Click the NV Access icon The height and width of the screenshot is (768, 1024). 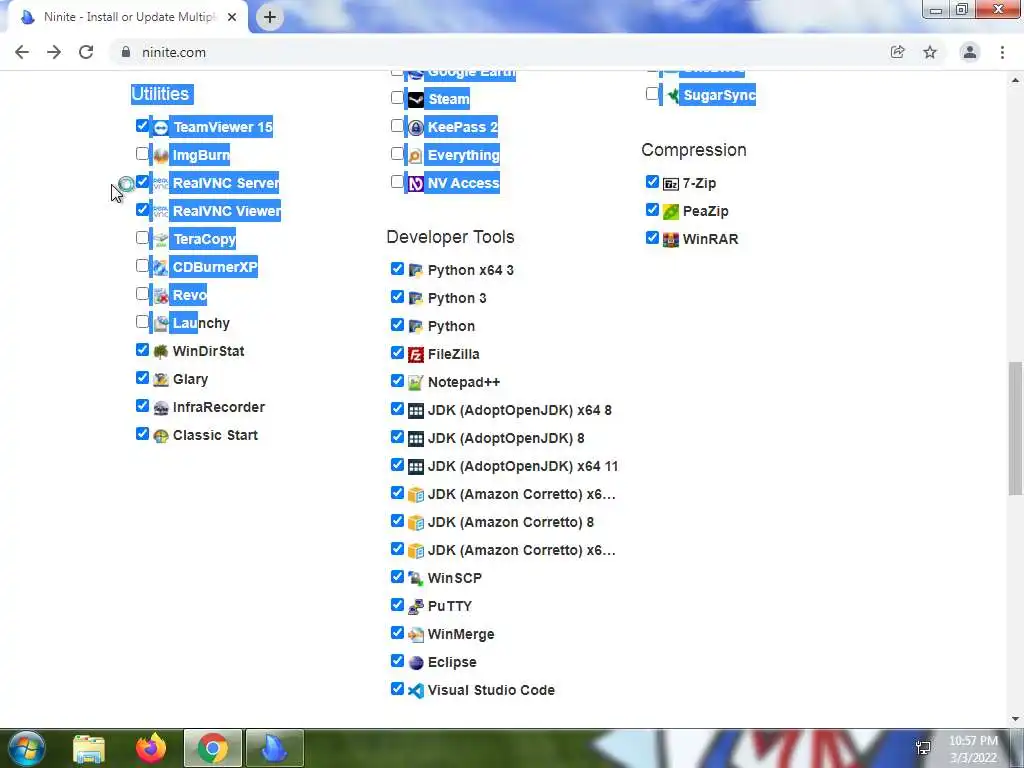coord(416,184)
